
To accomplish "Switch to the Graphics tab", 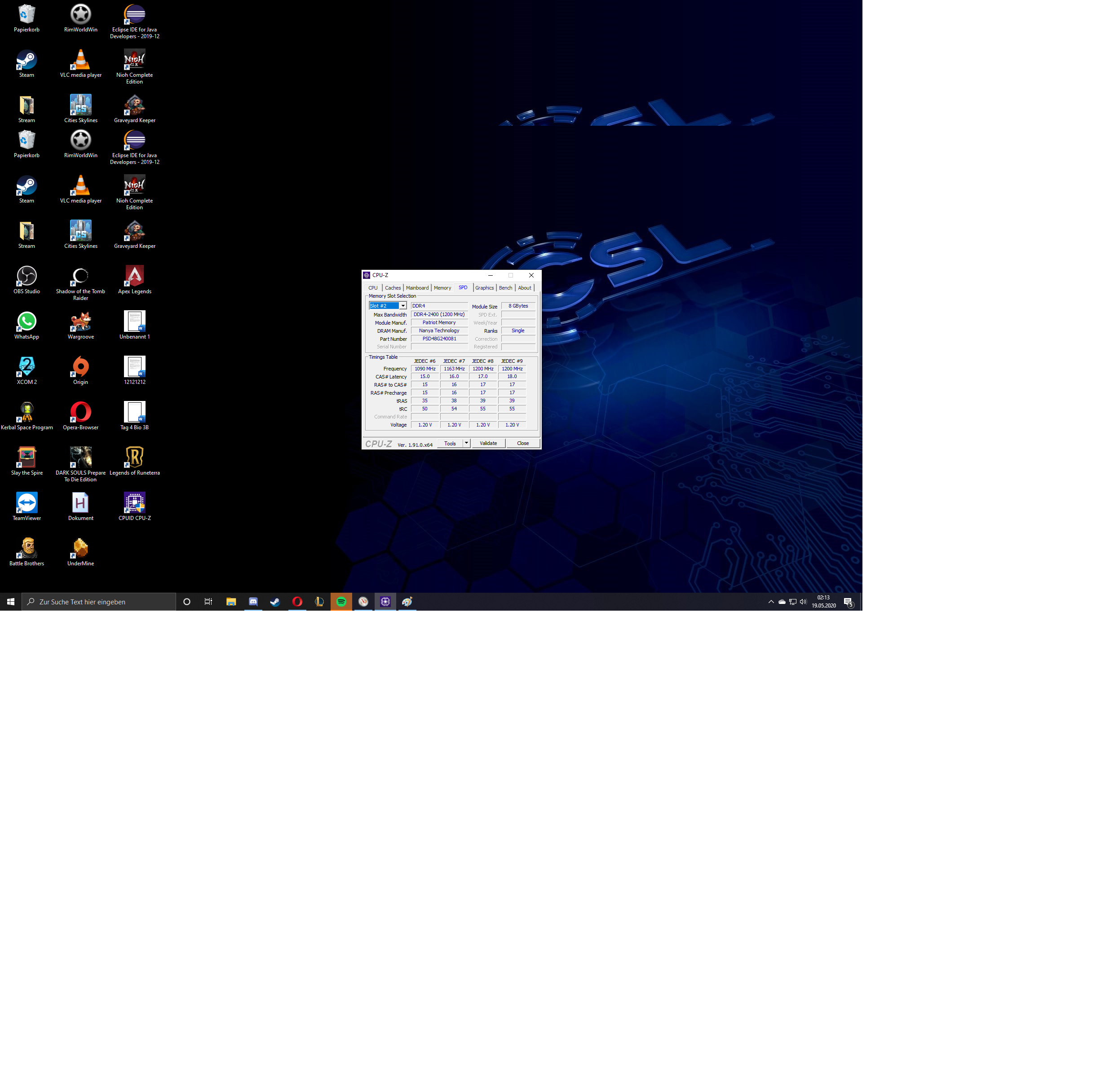I will tap(484, 288).
